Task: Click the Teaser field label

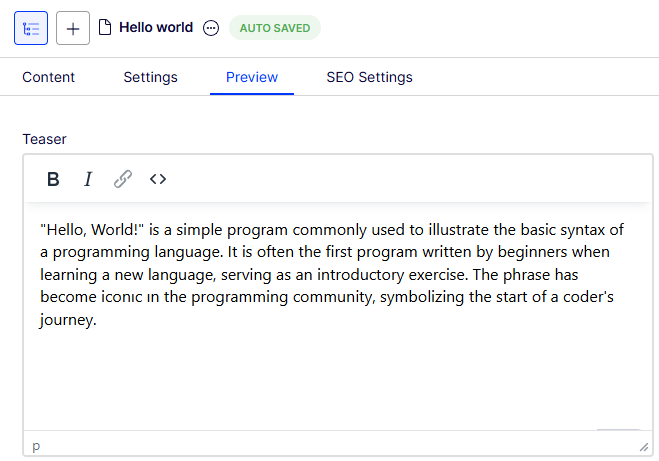Action: point(45,139)
